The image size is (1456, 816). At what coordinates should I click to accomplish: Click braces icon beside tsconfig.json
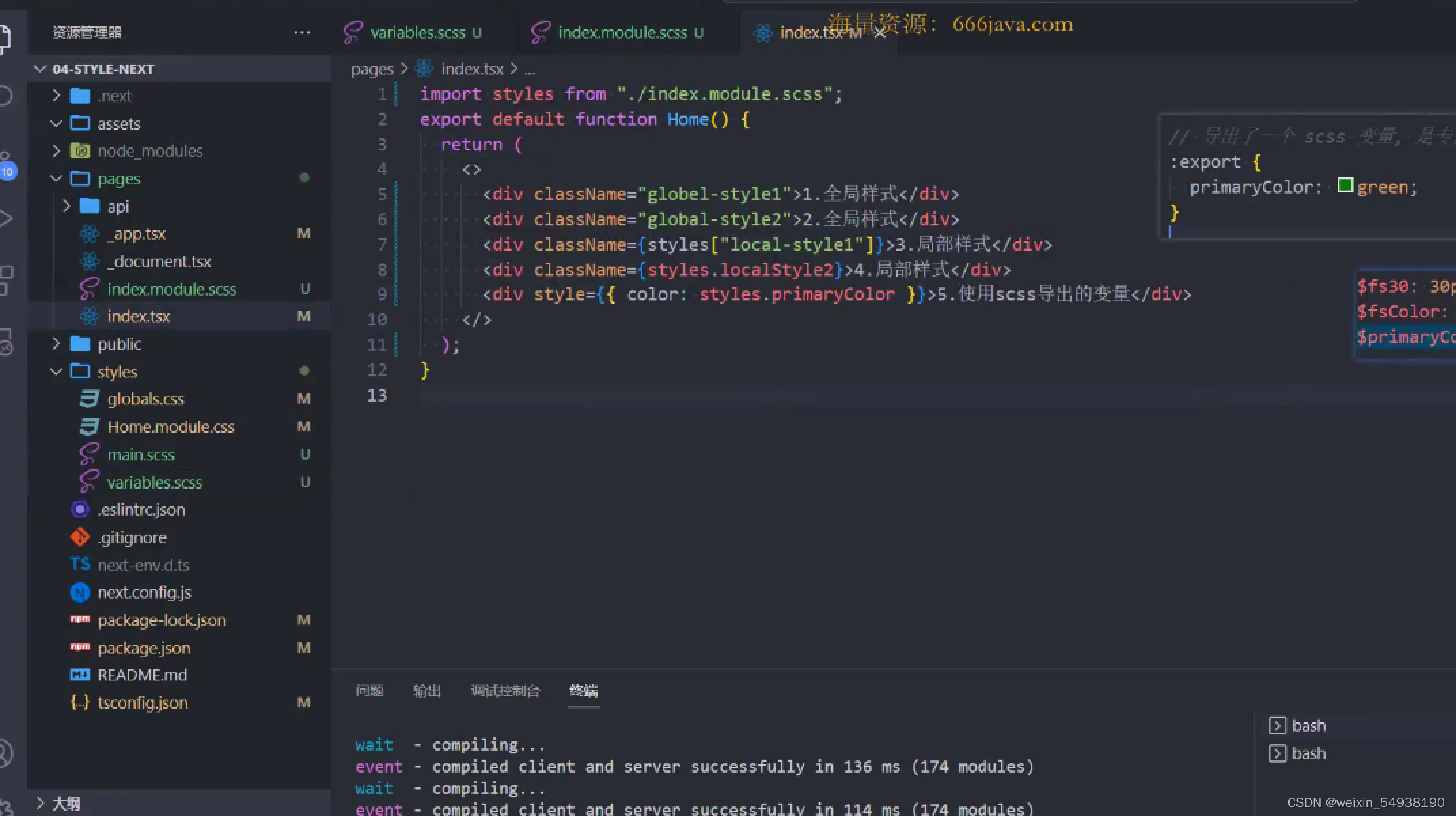[80, 703]
